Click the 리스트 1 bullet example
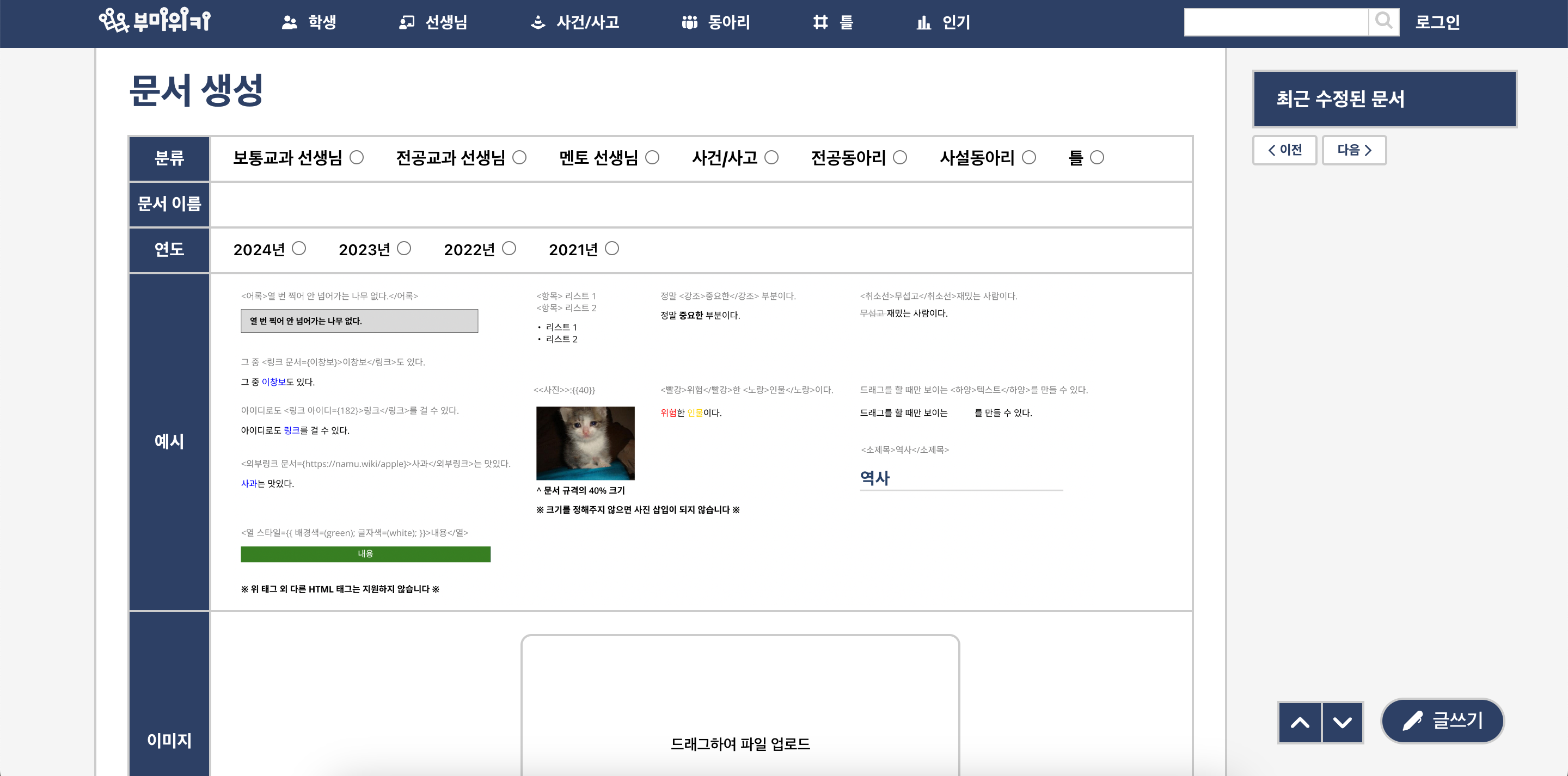1568x776 pixels. [x=561, y=328]
